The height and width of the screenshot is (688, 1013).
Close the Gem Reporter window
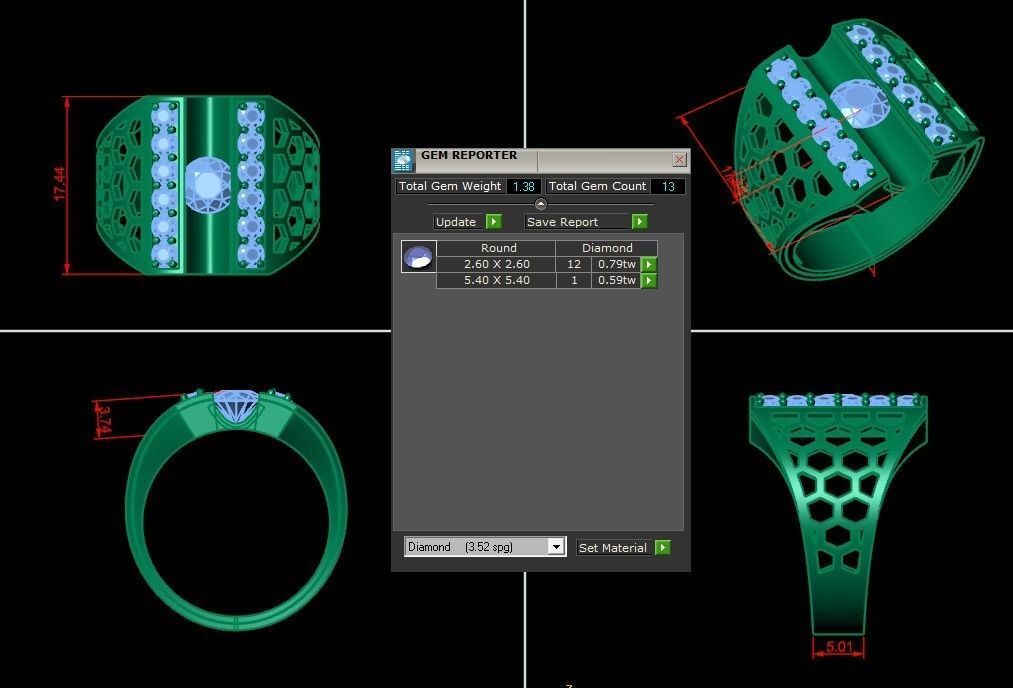click(x=679, y=160)
